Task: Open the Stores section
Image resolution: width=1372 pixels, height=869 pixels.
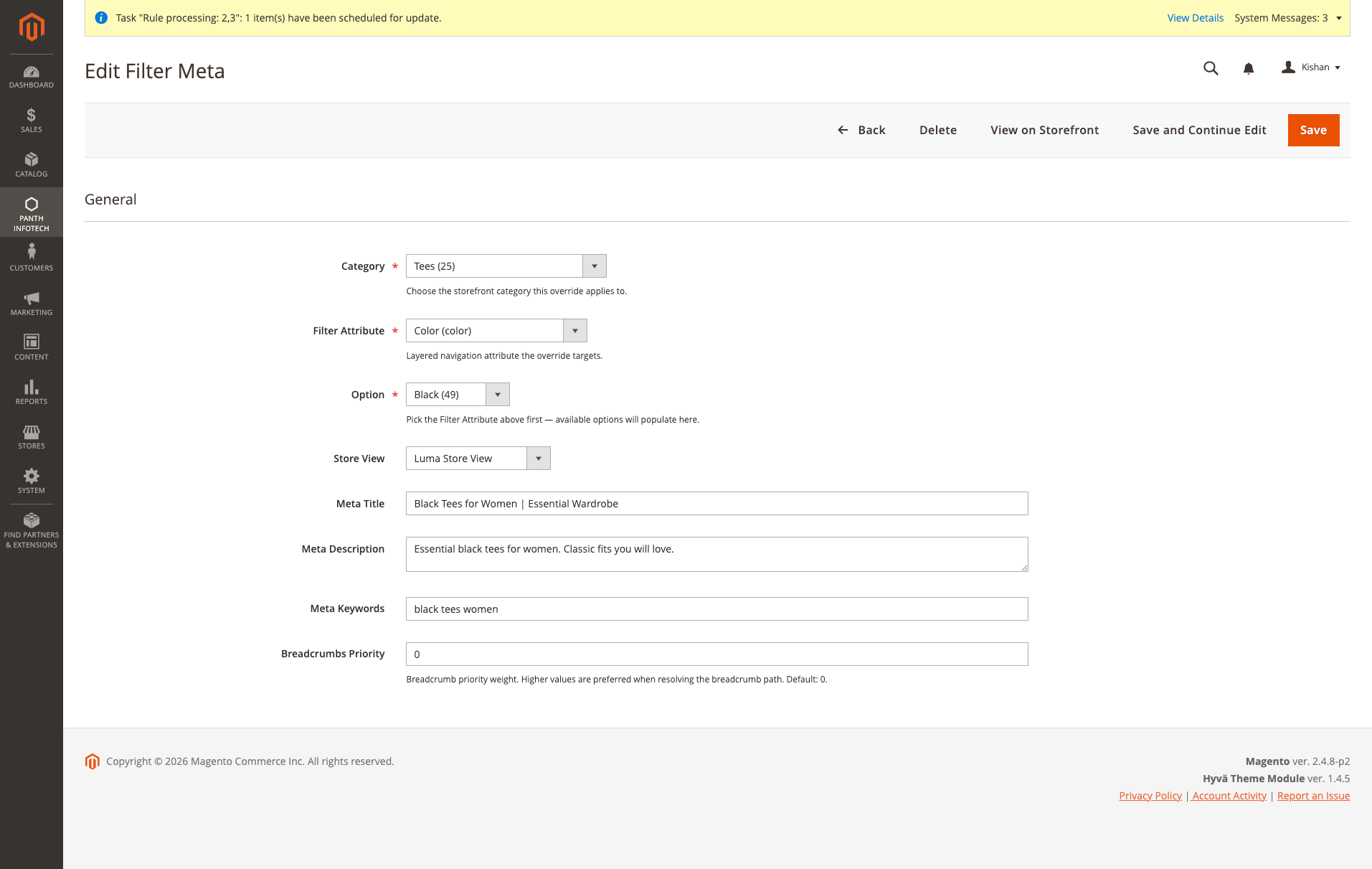Action: (x=31, y=436)
